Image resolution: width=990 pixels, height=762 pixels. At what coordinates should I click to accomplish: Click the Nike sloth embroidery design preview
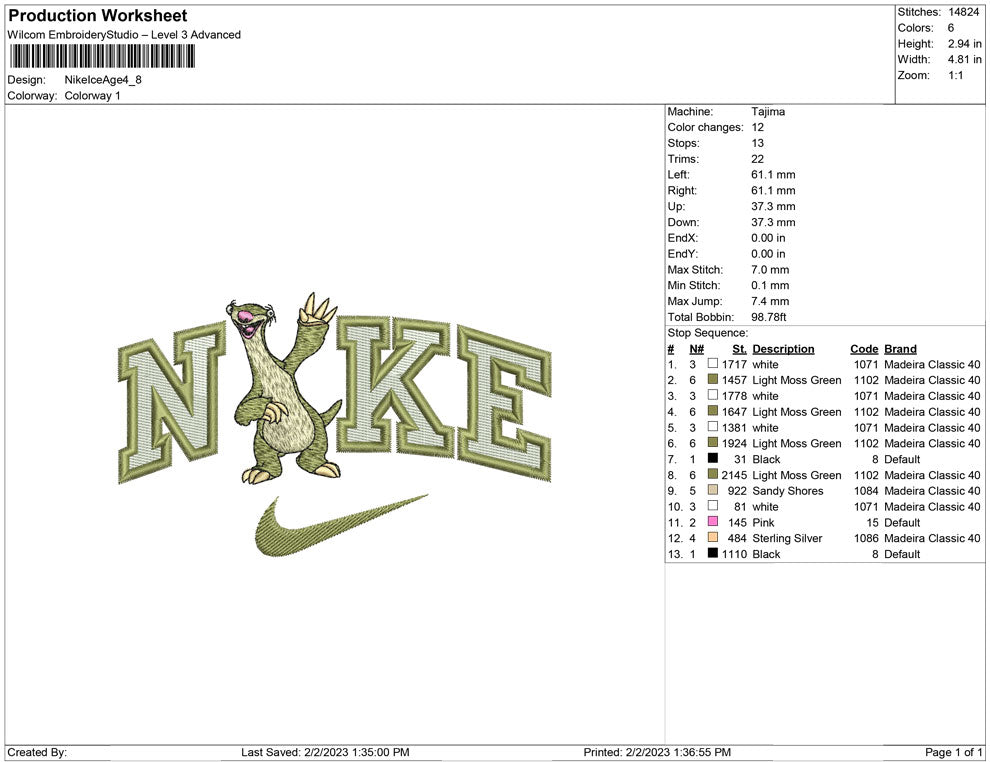pyautogui.click(x=335, y=425)
